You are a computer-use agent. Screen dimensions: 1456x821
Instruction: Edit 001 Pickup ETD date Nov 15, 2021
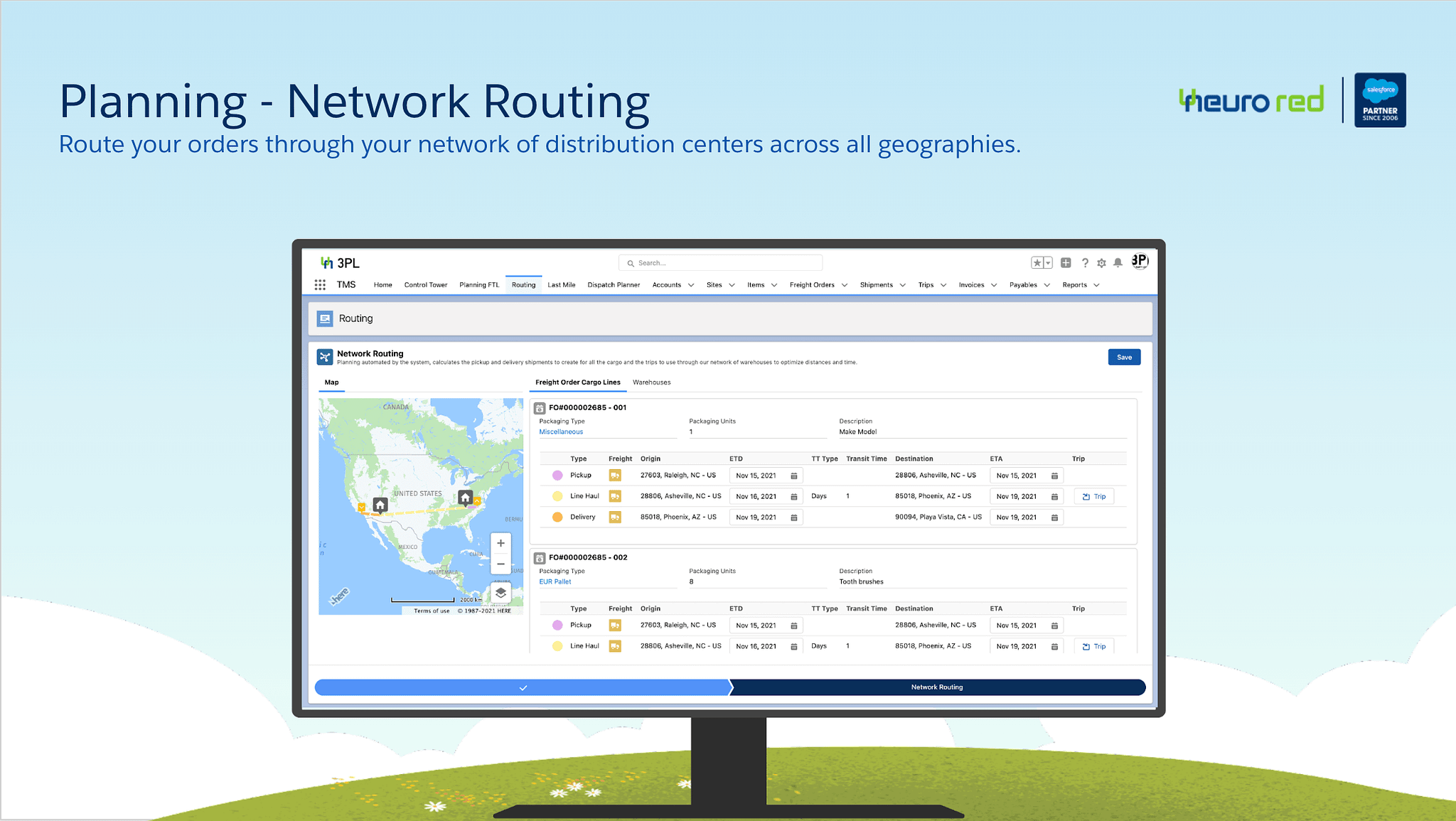[766, 476]
